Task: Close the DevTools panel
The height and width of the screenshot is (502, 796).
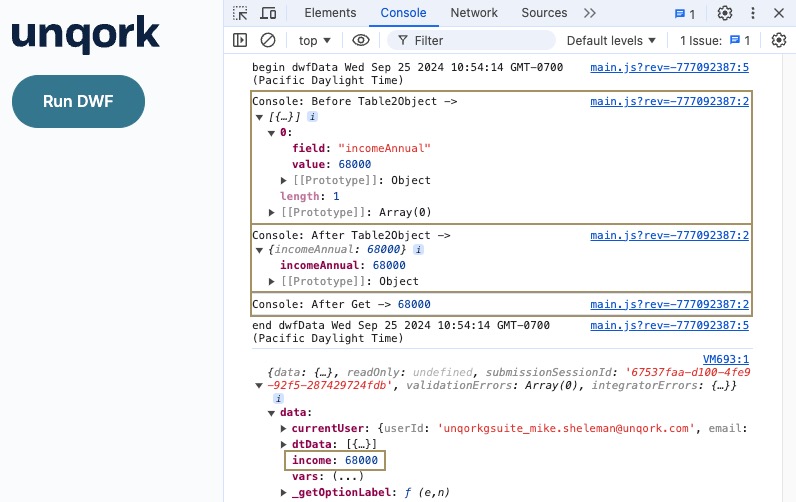Action: 779,13
